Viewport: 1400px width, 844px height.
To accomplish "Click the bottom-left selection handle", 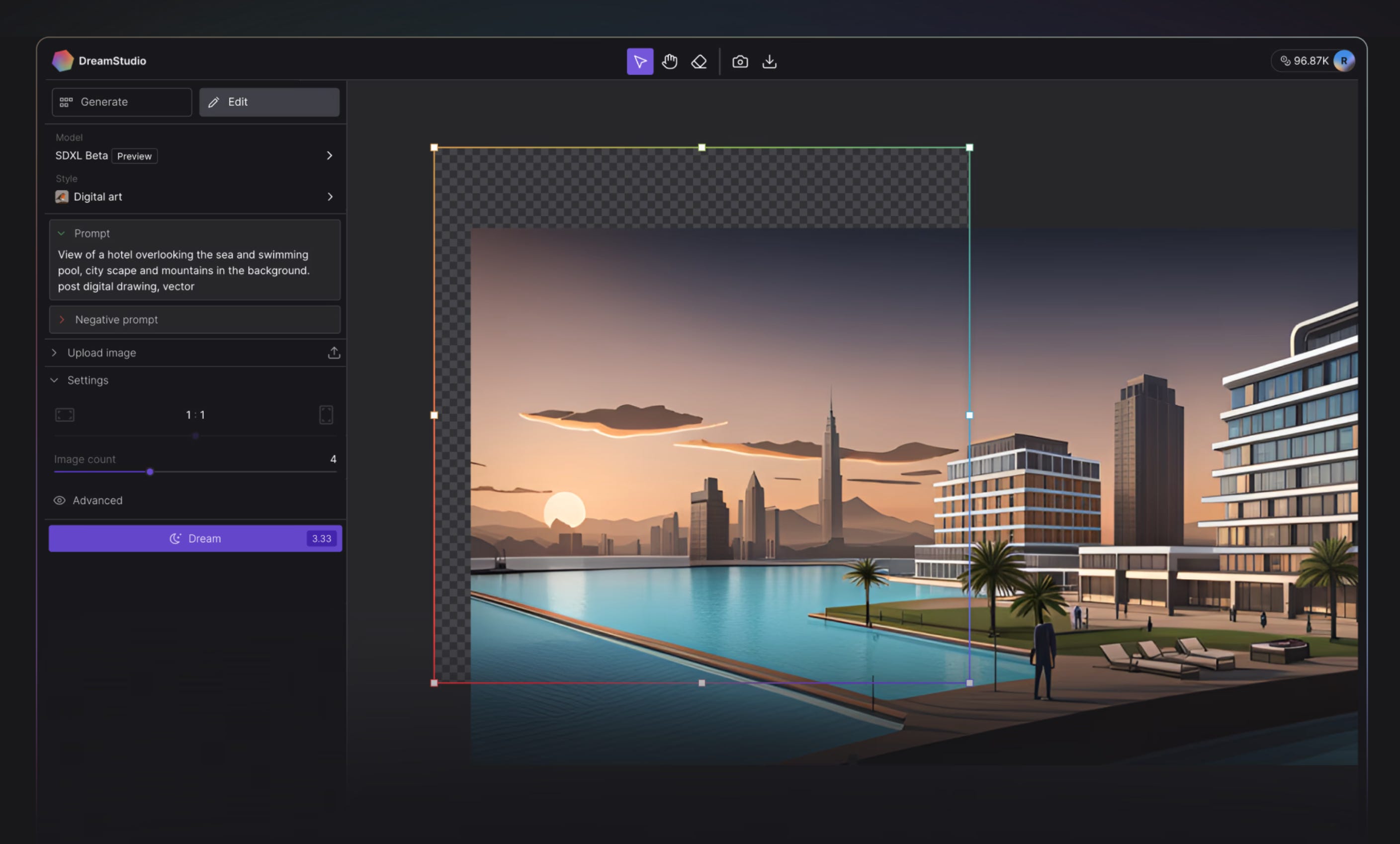I will pos(434,683).
